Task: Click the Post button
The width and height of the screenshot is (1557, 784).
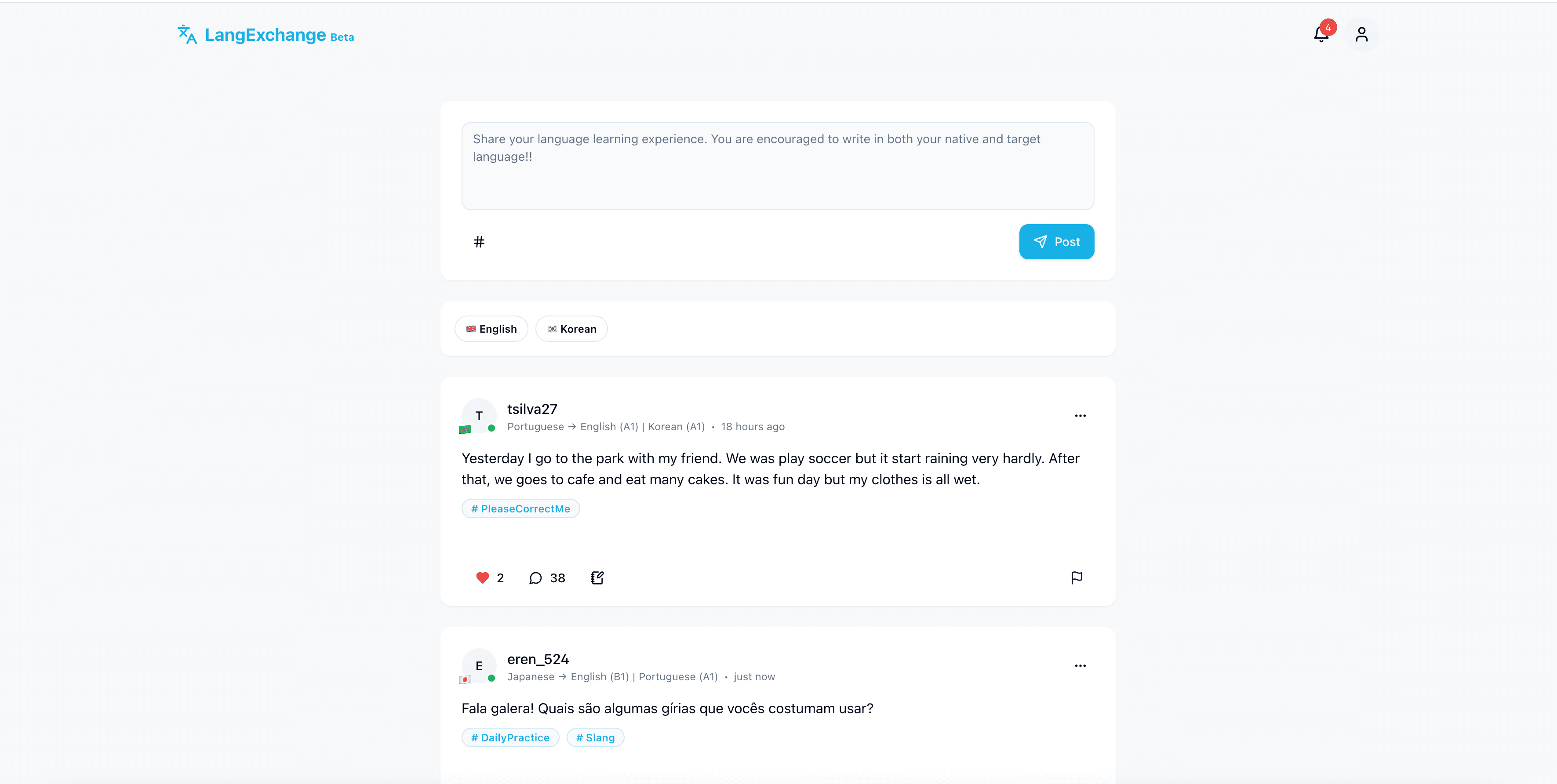Action: point(1056,242)
